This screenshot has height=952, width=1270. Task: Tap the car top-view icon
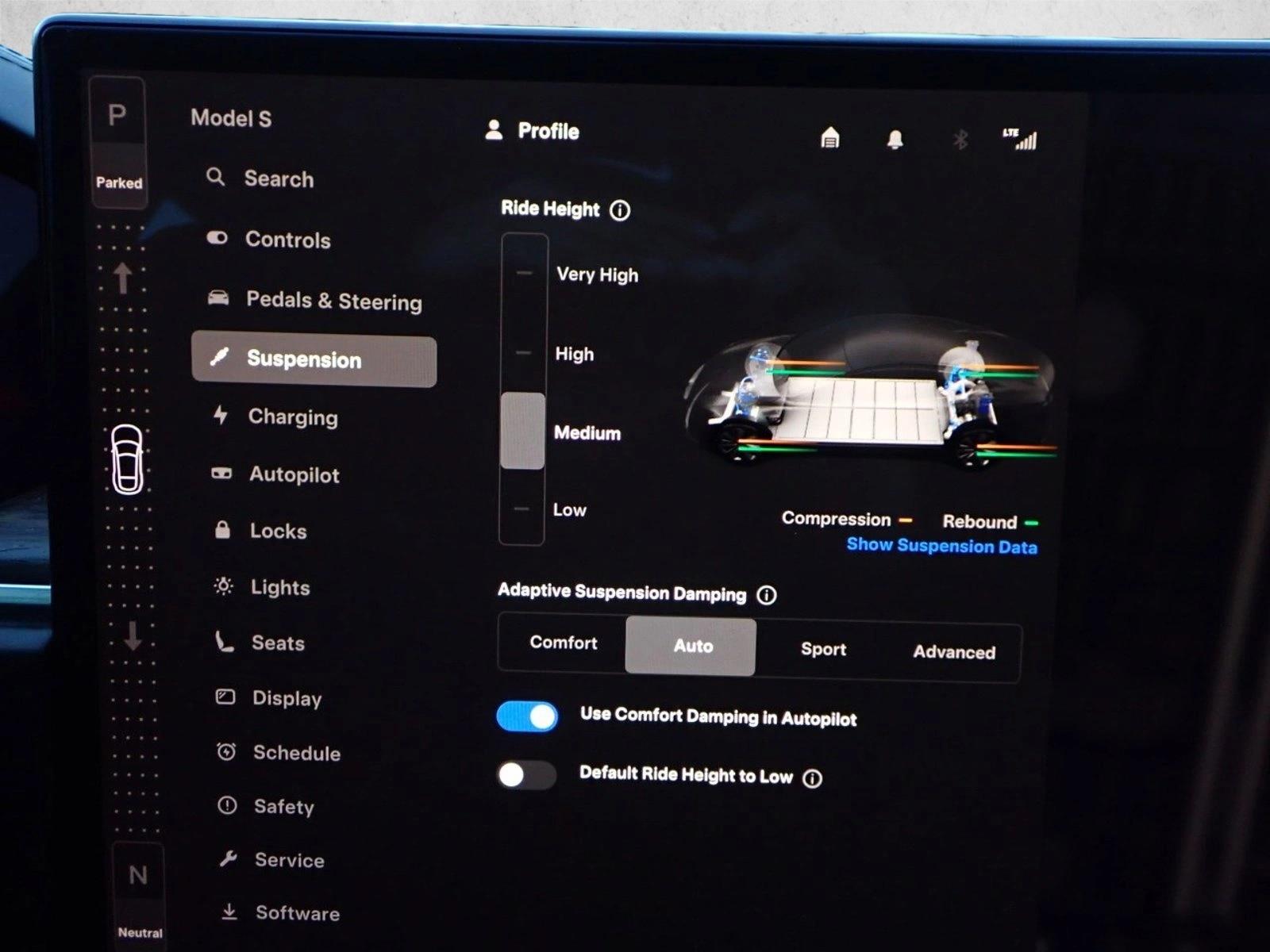tap(127, 459)
